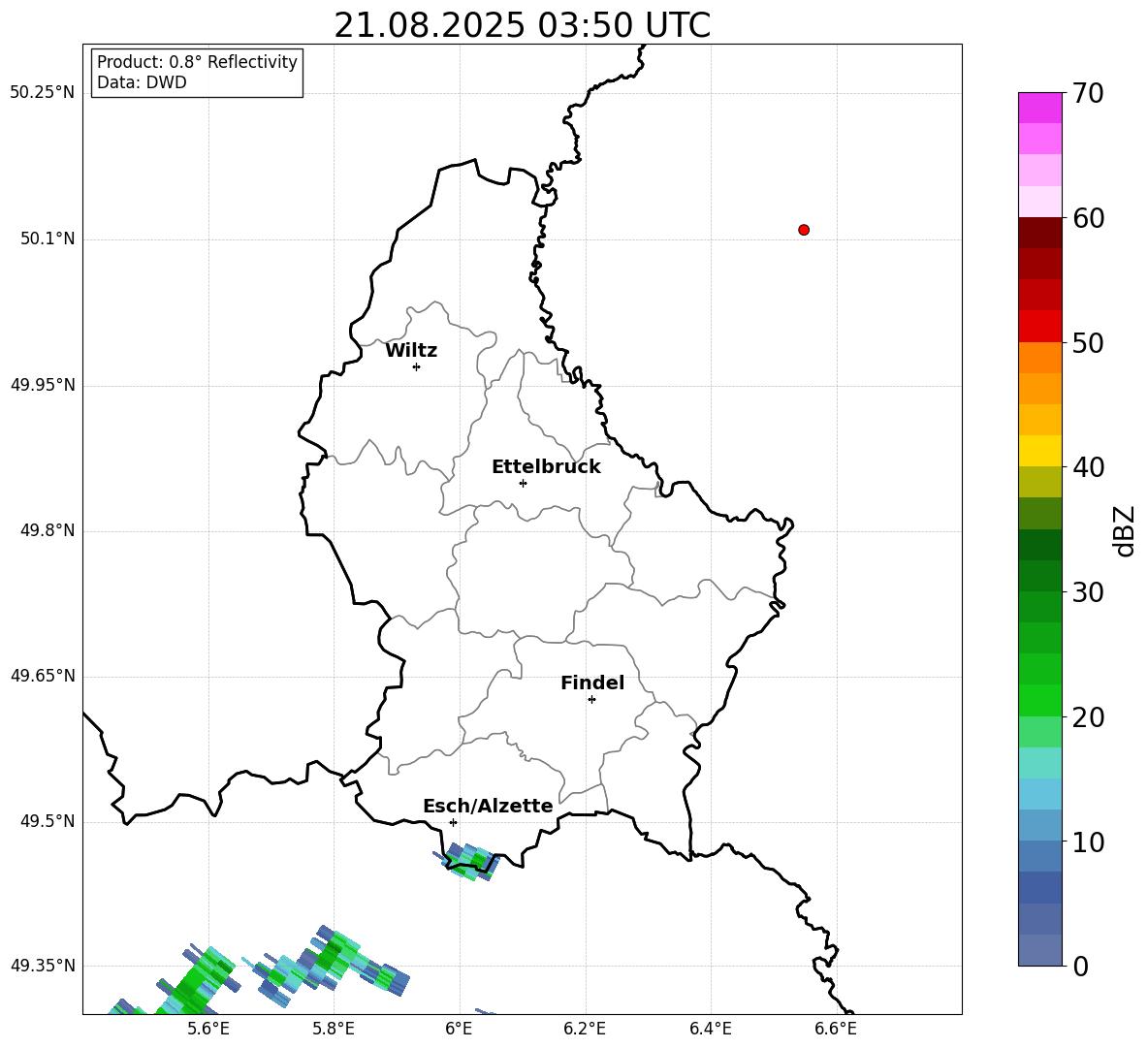Viewport: 1148px width, 1048px height.
Task: Click the 49.95°N latitude label
Action: click(43, 384)
